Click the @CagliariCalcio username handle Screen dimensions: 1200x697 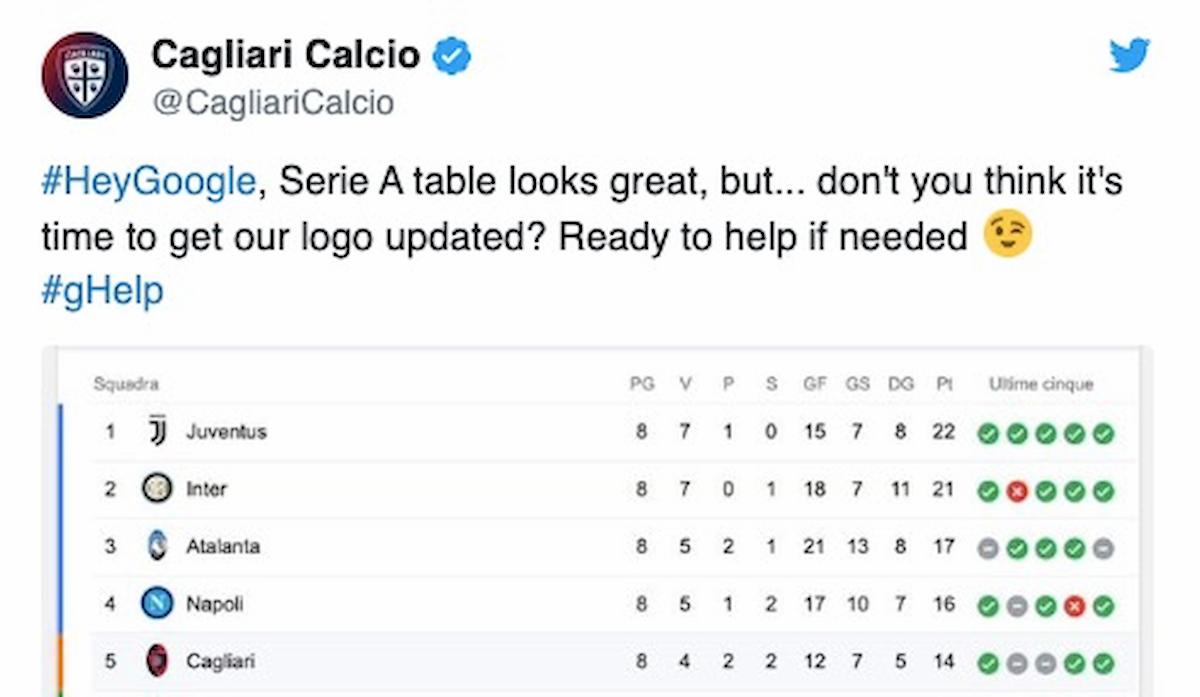(x=273, y=102)
